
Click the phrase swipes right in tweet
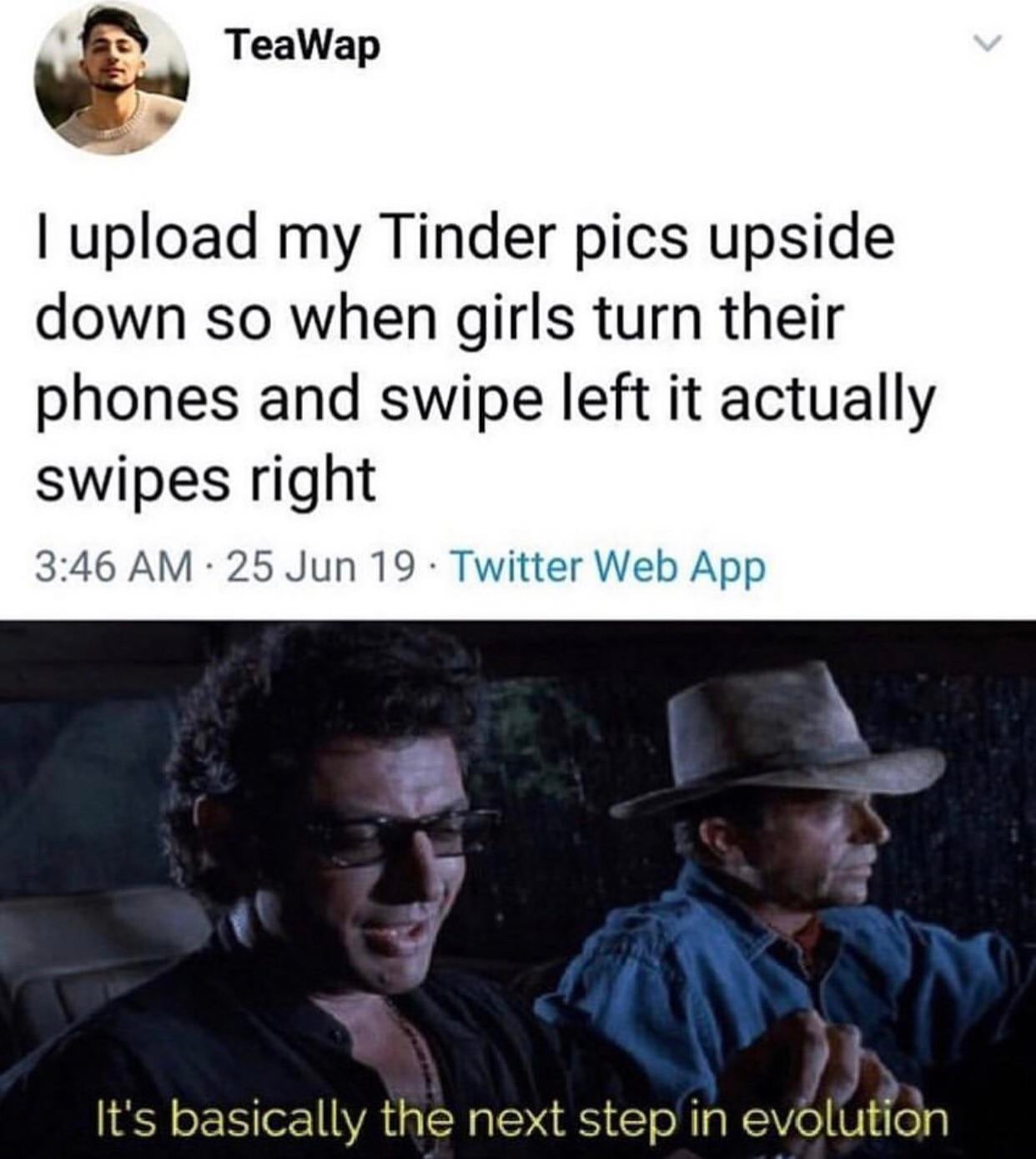pos(205,482)
